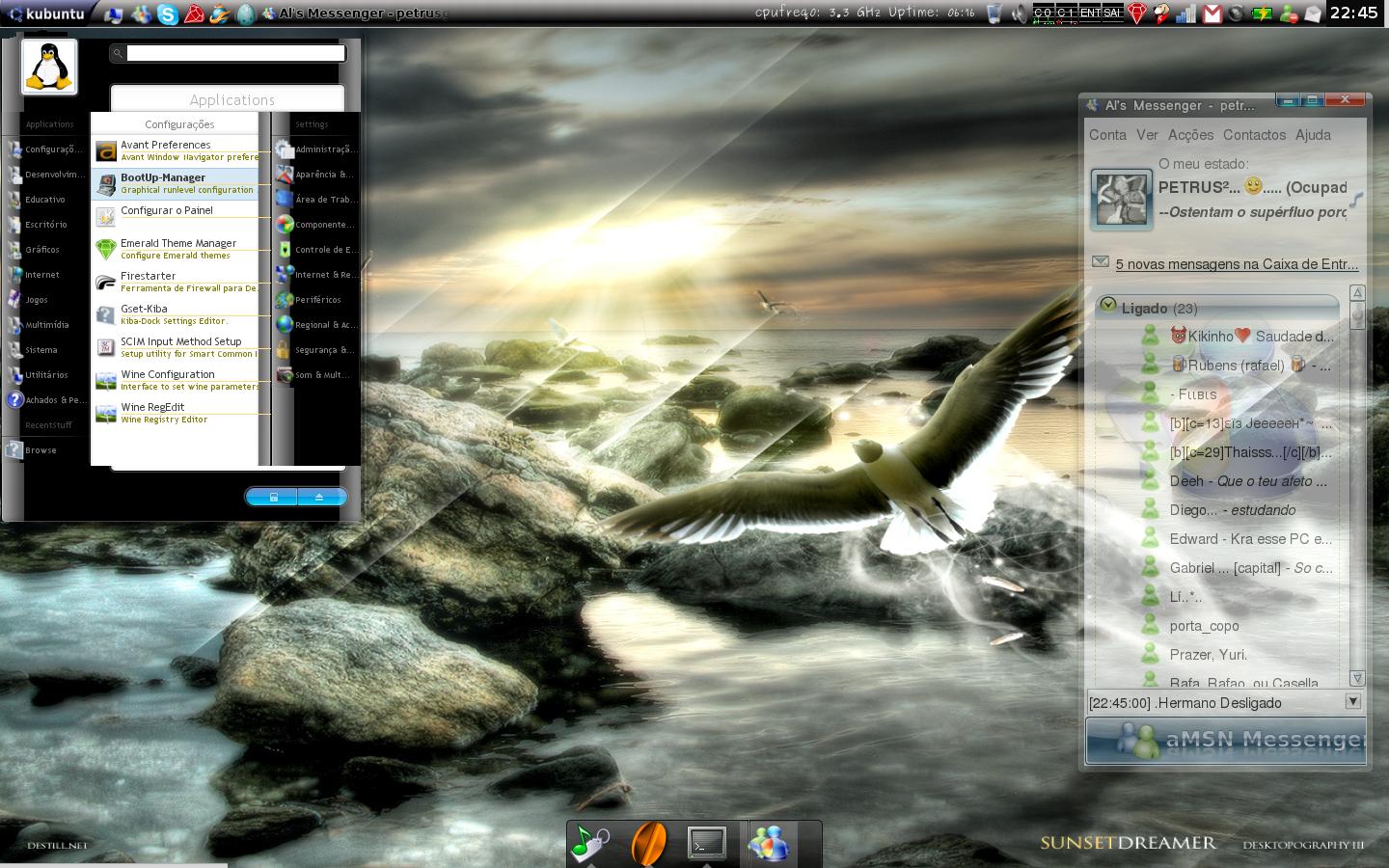Open the Kubuntu main menu button

[47, 13]
